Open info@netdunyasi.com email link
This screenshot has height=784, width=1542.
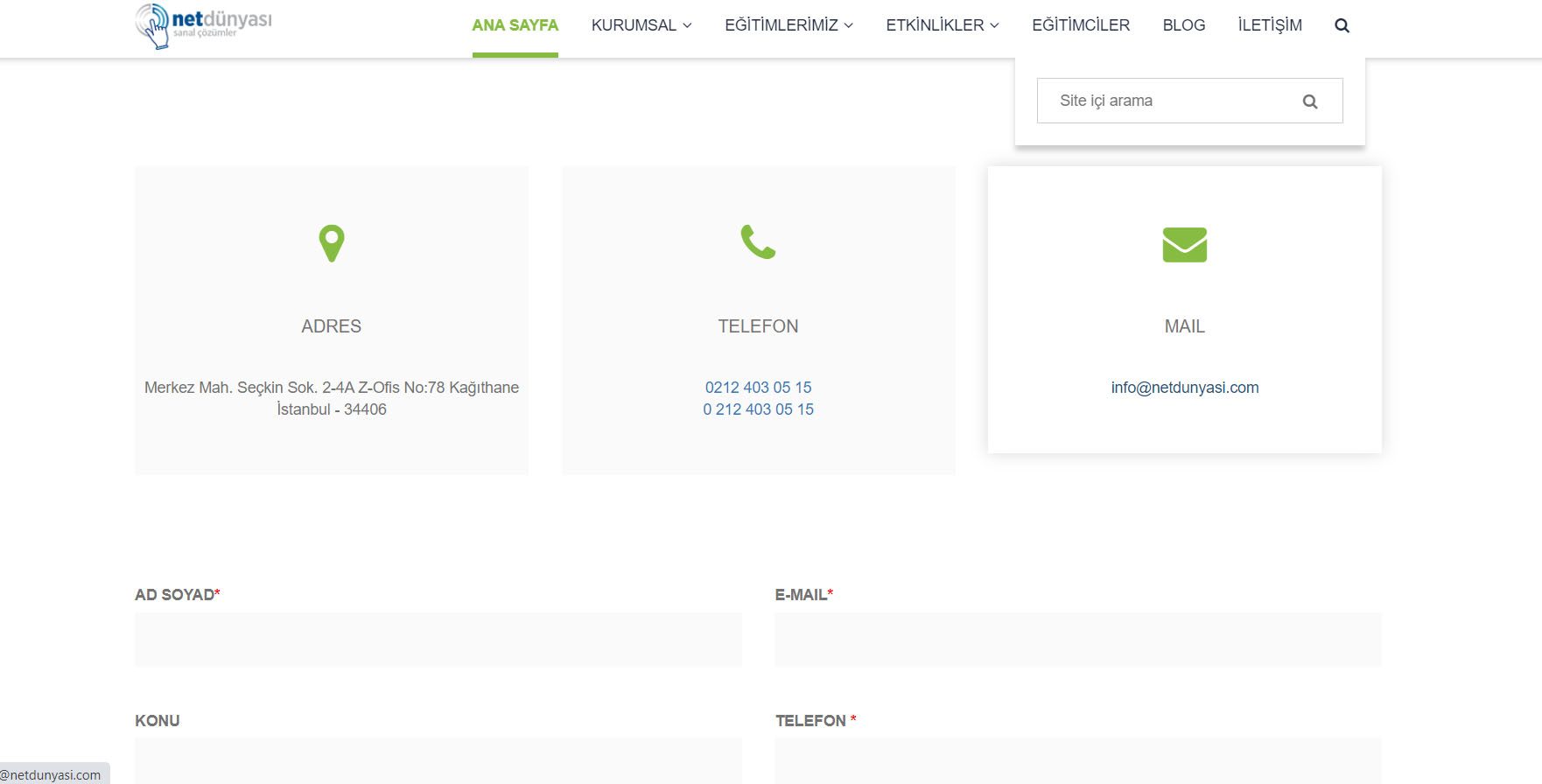(1185, 388)
